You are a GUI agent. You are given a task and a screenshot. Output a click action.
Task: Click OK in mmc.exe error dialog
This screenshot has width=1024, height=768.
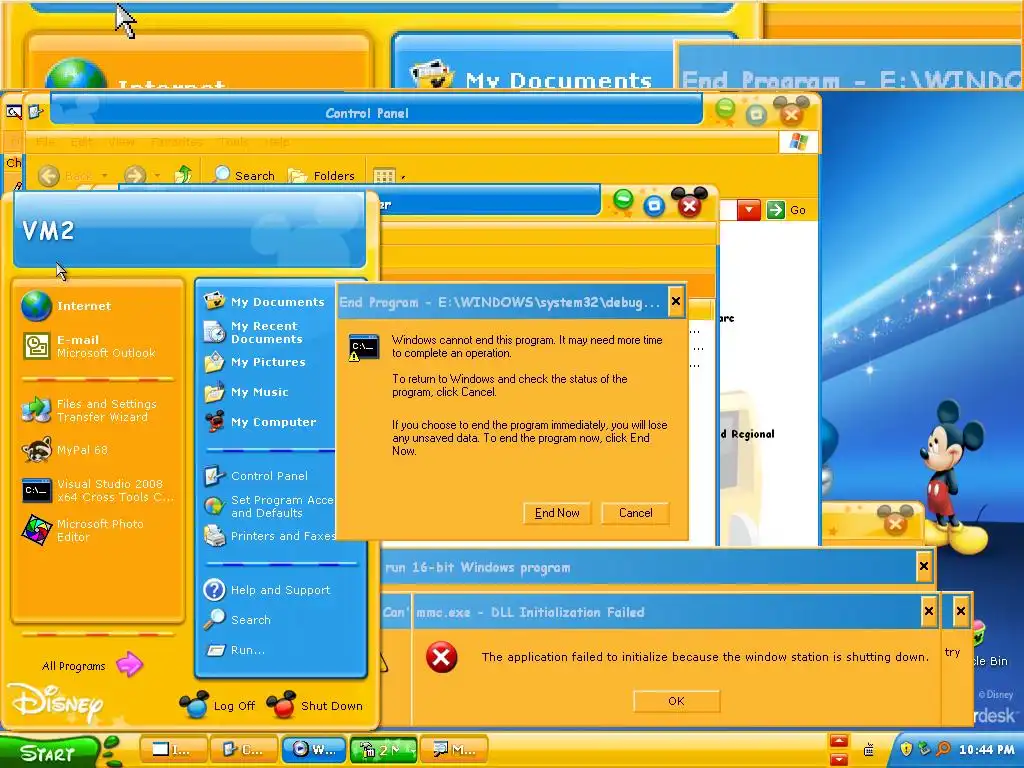click(x=677, y=701)
